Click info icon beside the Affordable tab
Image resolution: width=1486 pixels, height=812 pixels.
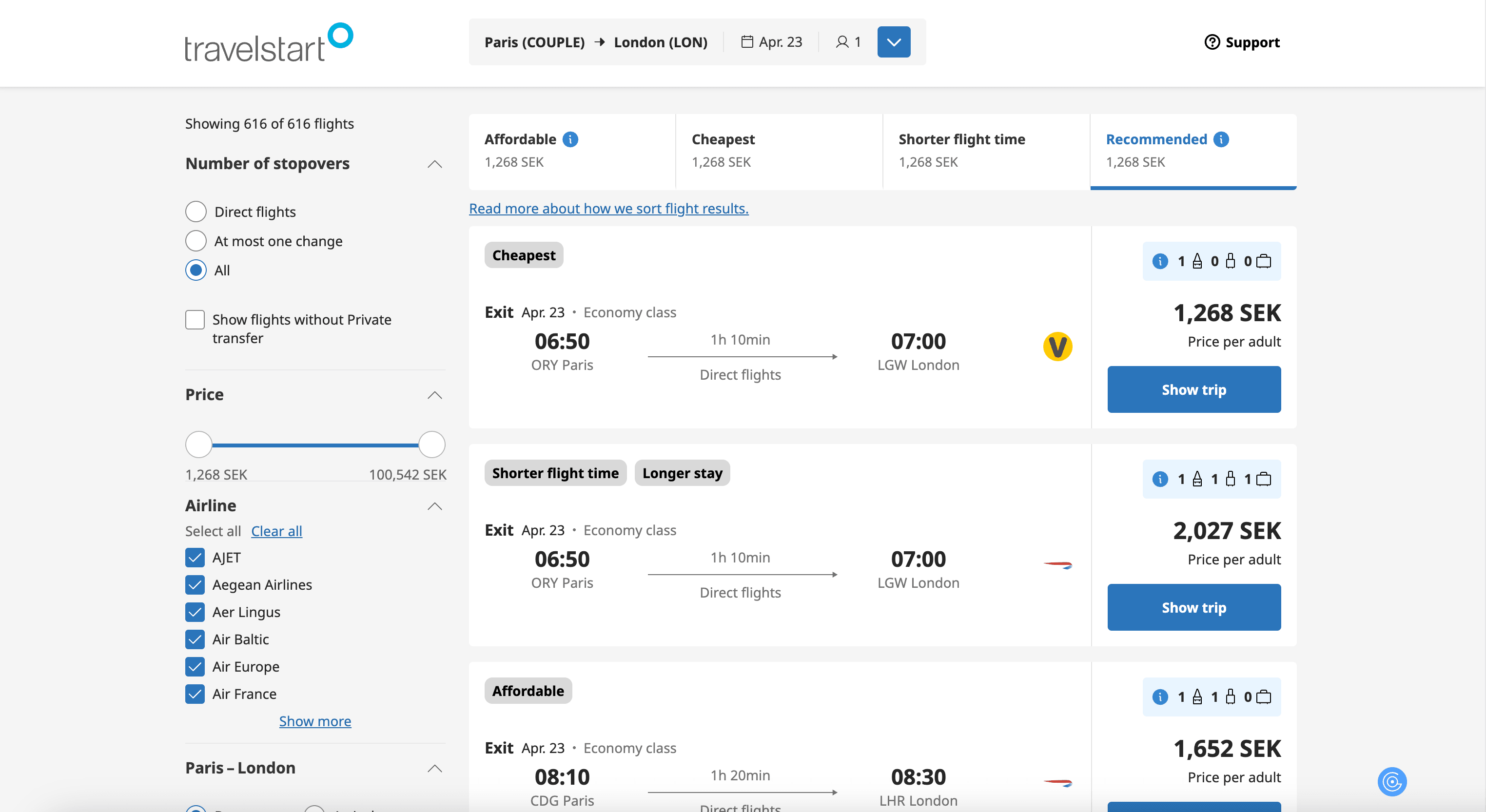[570, 139]
